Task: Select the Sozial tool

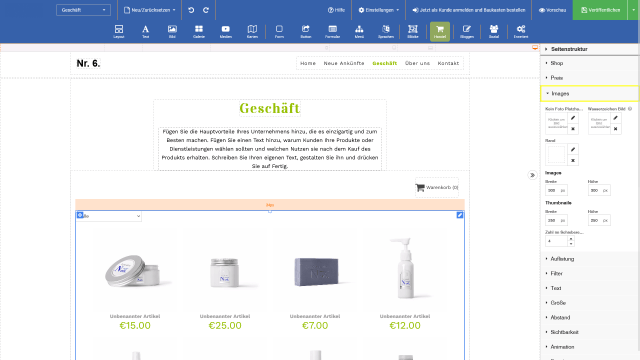Action: [x=494, y=31]
